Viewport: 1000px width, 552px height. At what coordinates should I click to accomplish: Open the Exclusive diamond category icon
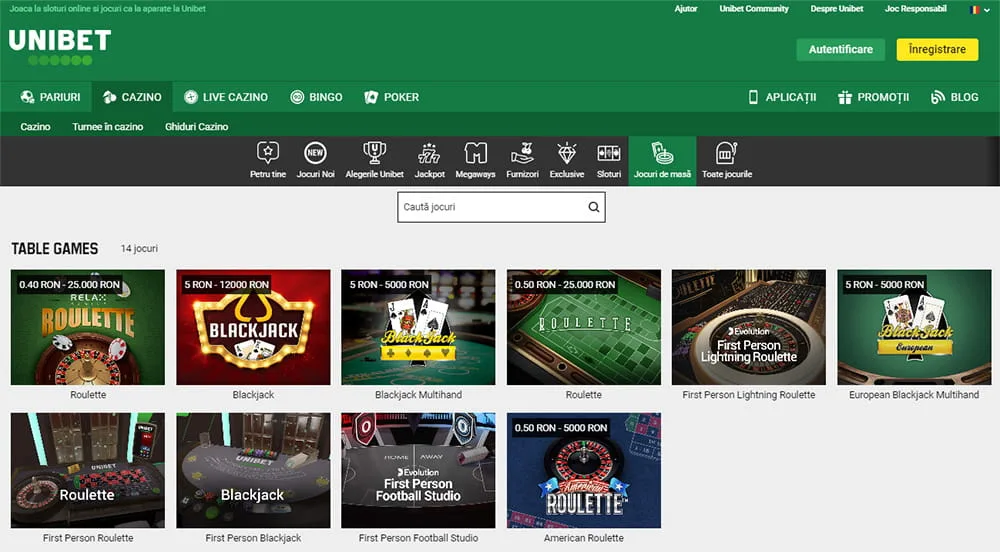pos(566,154)
